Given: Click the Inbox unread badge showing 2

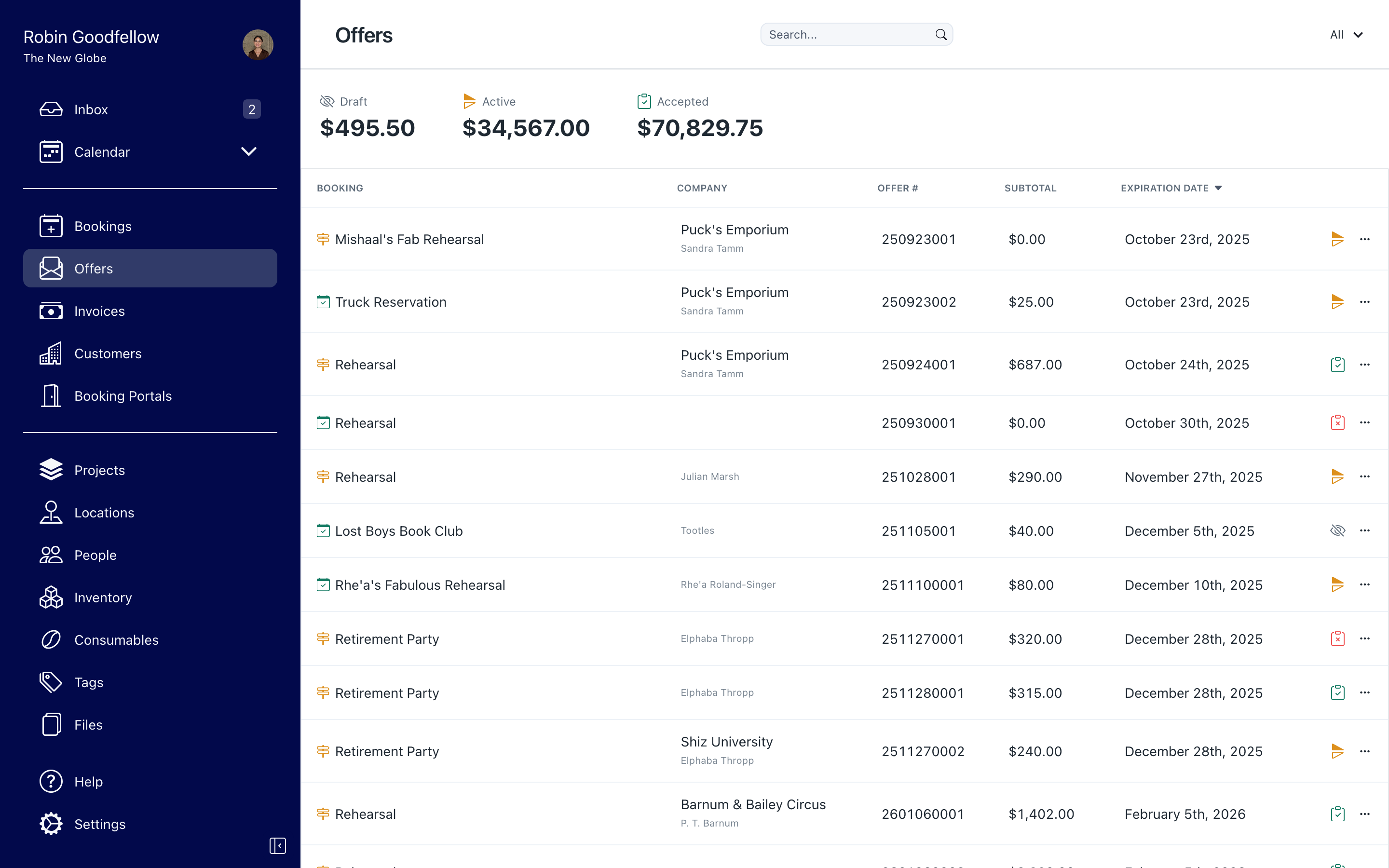Looking at the screenshot, I should 251,109.
